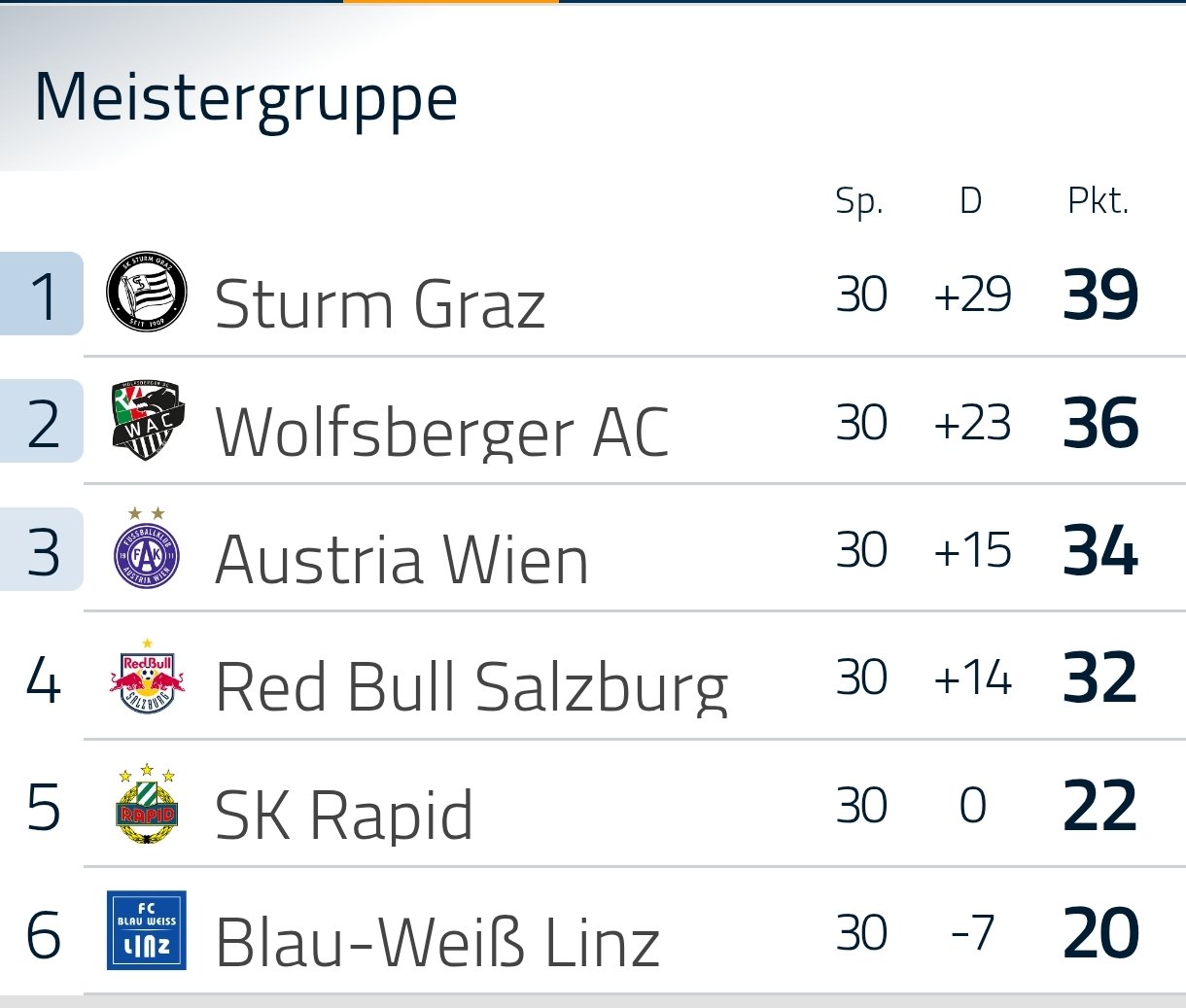Screen dimensions: 1186x1008
Task: Open the Blau-Weiß Linz team name
Action: tap(436, 942)
